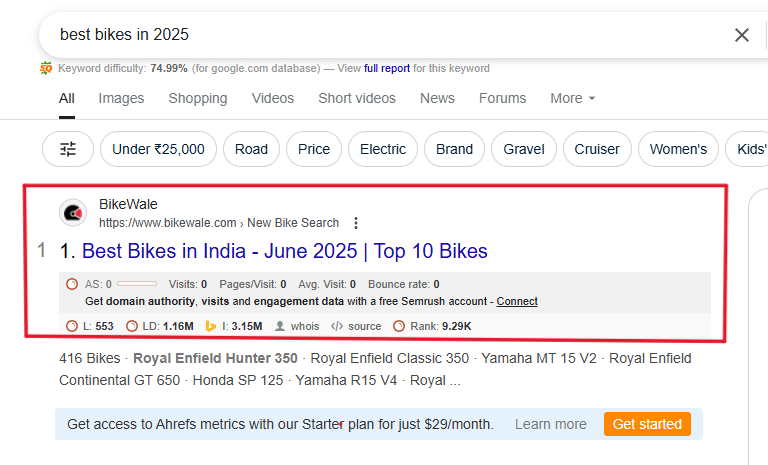The width and height of the screenshot is (768, 465).
Task: Open 'Best Bikes in India - June 2025' result
Action: pos(285,251)
